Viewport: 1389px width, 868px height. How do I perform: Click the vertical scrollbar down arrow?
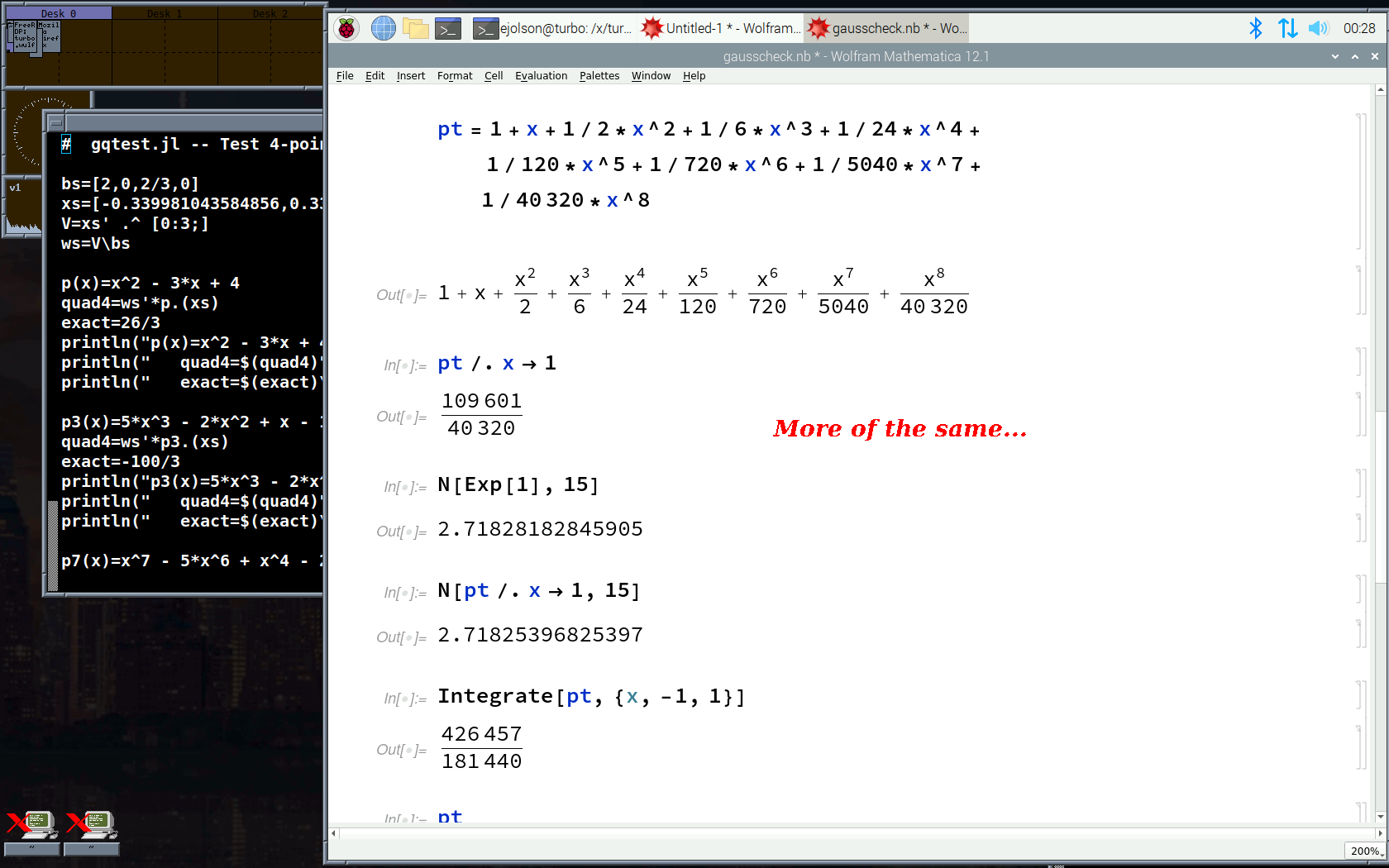coord(1380,817)
